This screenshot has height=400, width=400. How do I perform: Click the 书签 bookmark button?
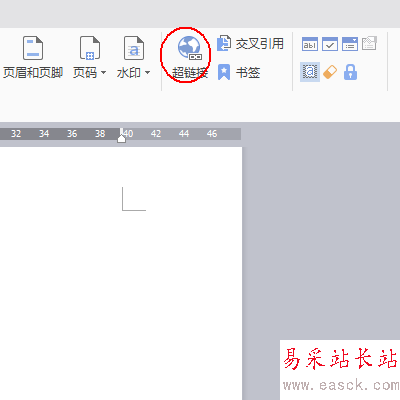[x=239, y=72]
